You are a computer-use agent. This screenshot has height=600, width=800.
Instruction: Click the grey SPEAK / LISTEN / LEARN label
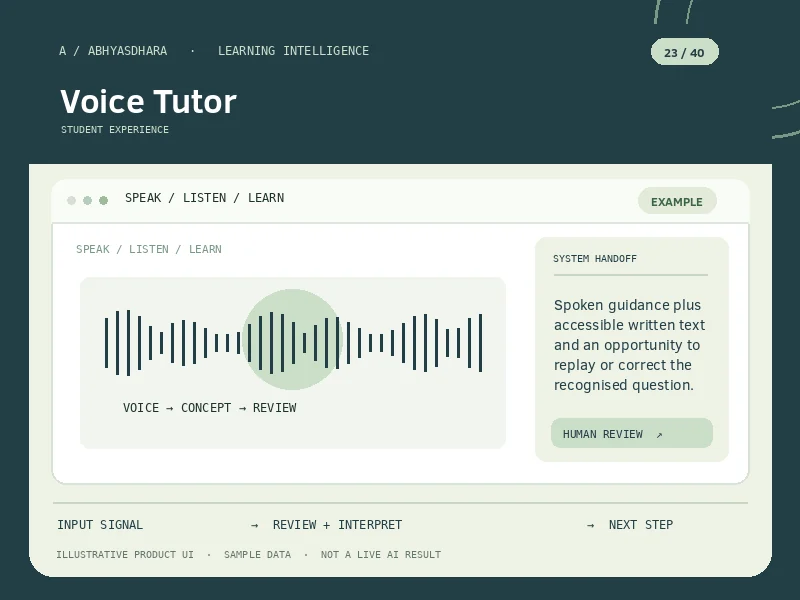149,249
